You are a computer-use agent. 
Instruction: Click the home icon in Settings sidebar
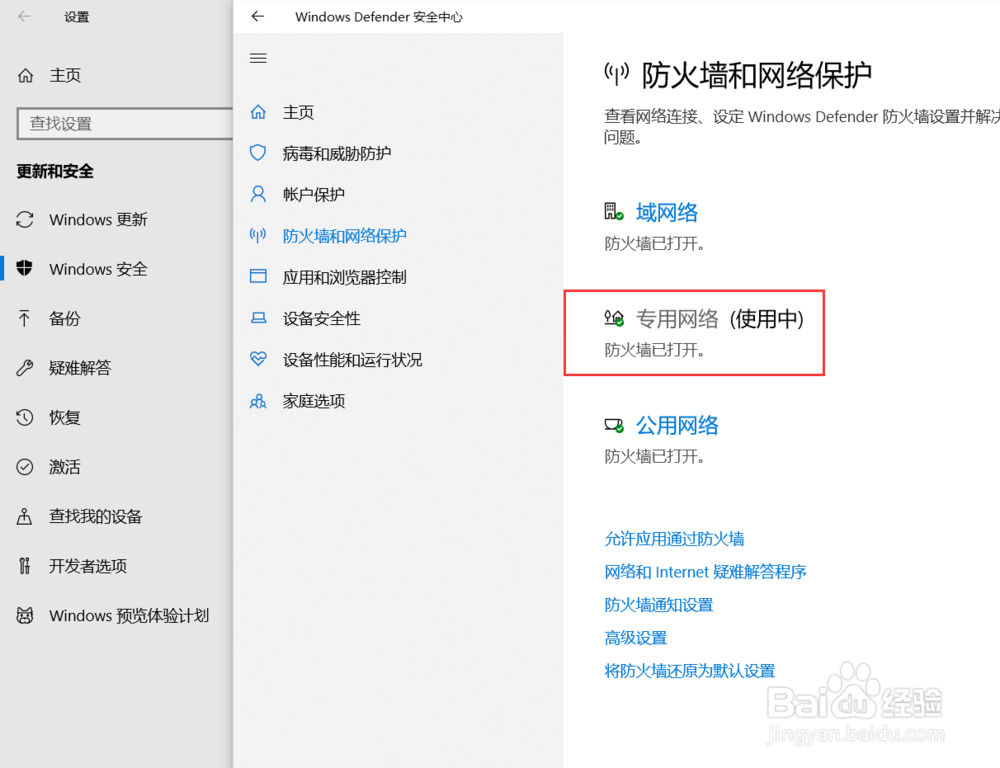pos(26,76)
